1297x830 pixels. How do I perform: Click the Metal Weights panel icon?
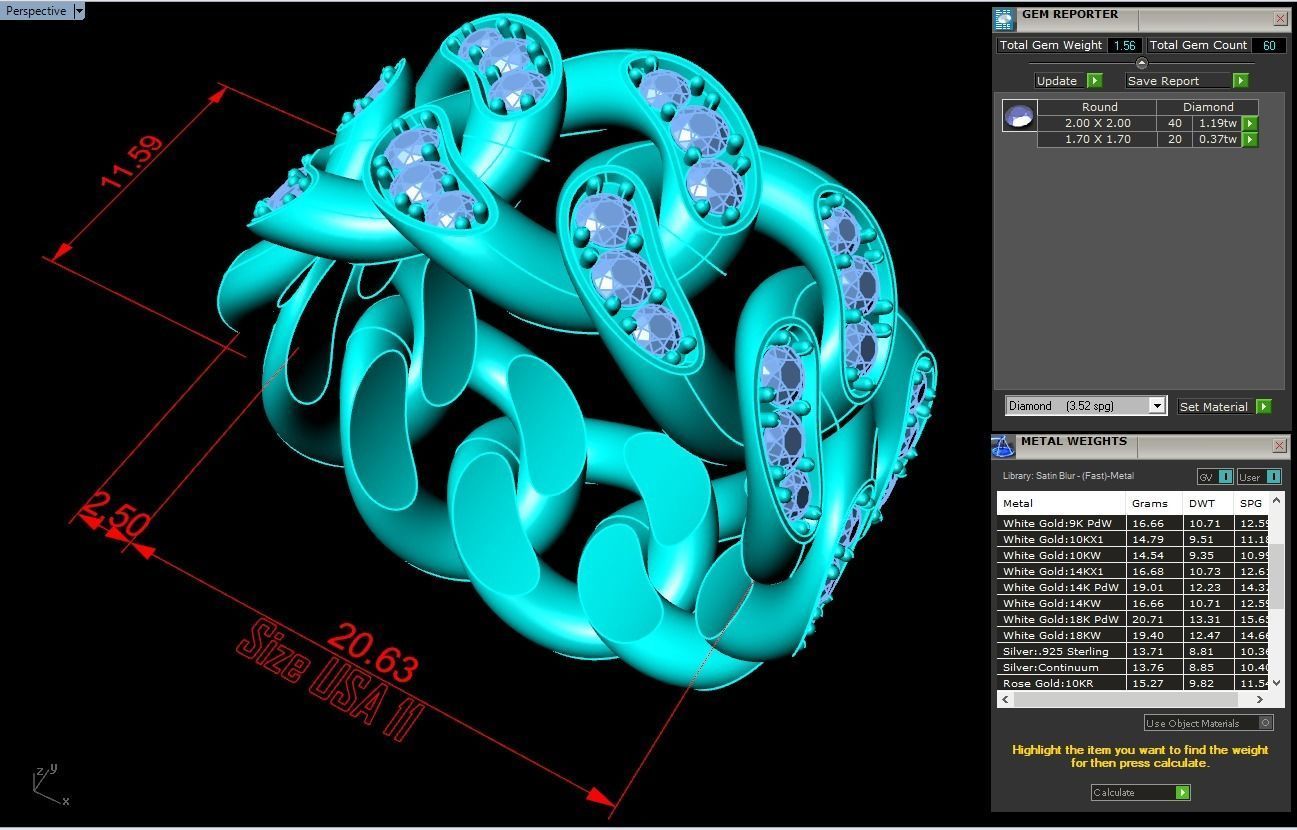tap(1003, 446)
